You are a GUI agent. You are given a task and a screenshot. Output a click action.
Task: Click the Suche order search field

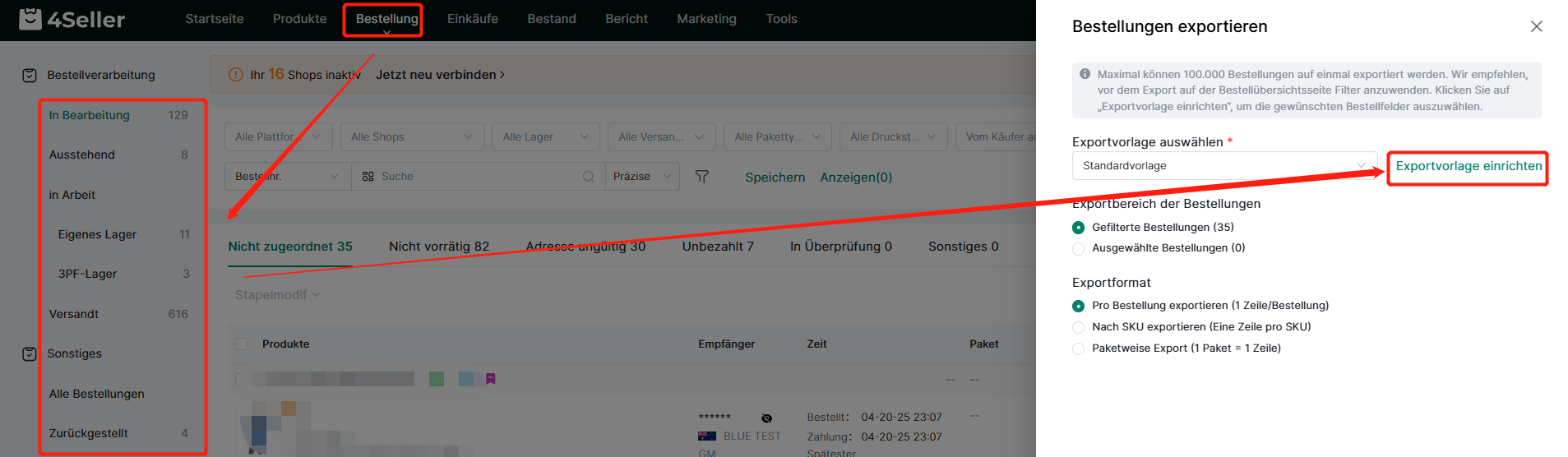479,176
